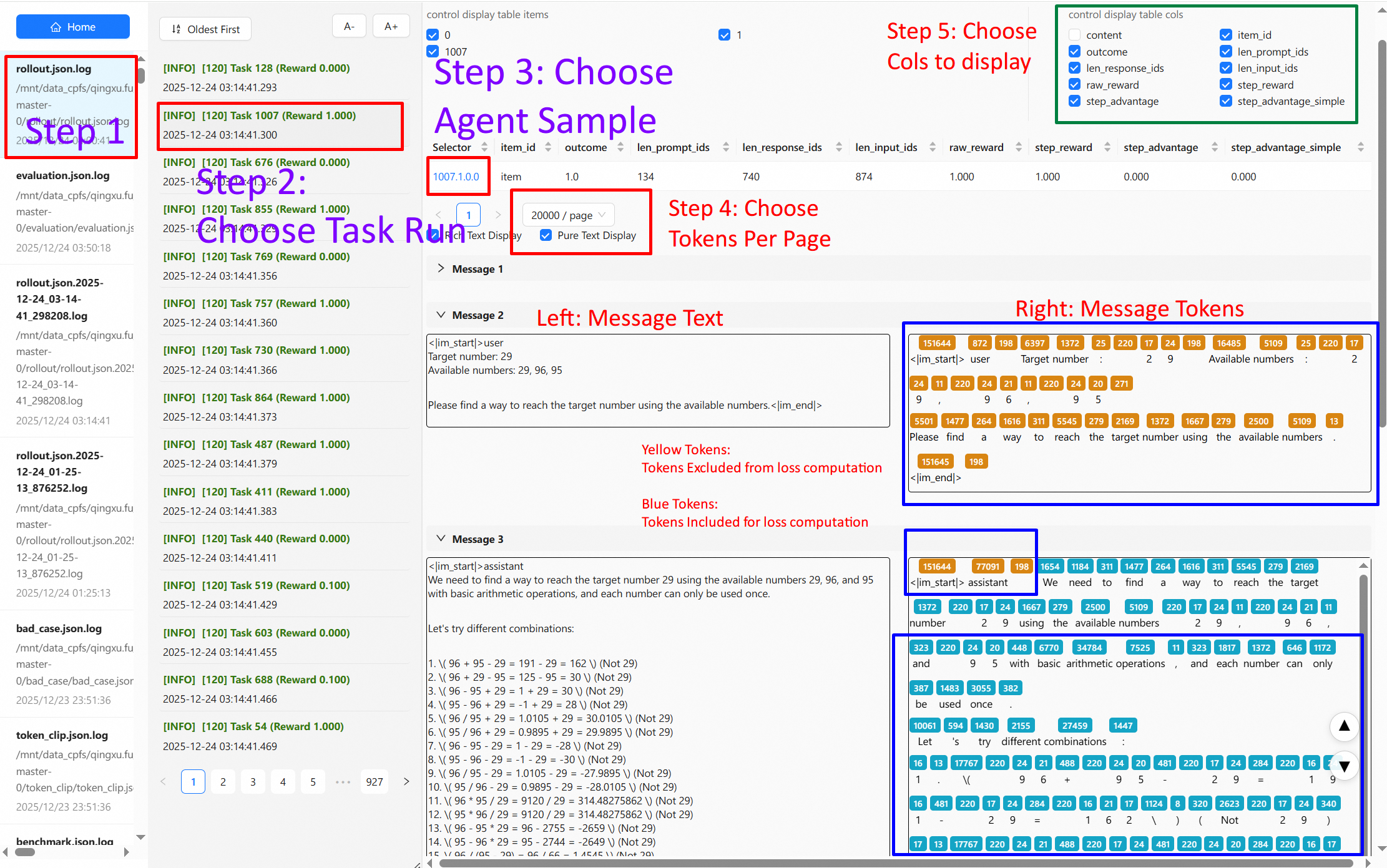The height and width of the screenshot is (868, 1387).
Task: Open selector link 1007.1.0.0
Action: (456, 177)
